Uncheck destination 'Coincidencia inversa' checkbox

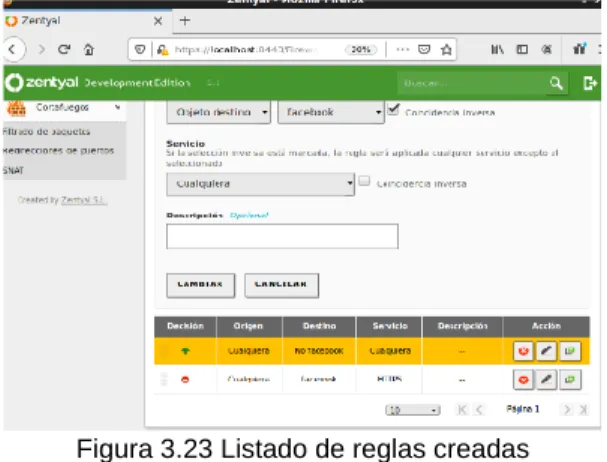tap(393, 110)
